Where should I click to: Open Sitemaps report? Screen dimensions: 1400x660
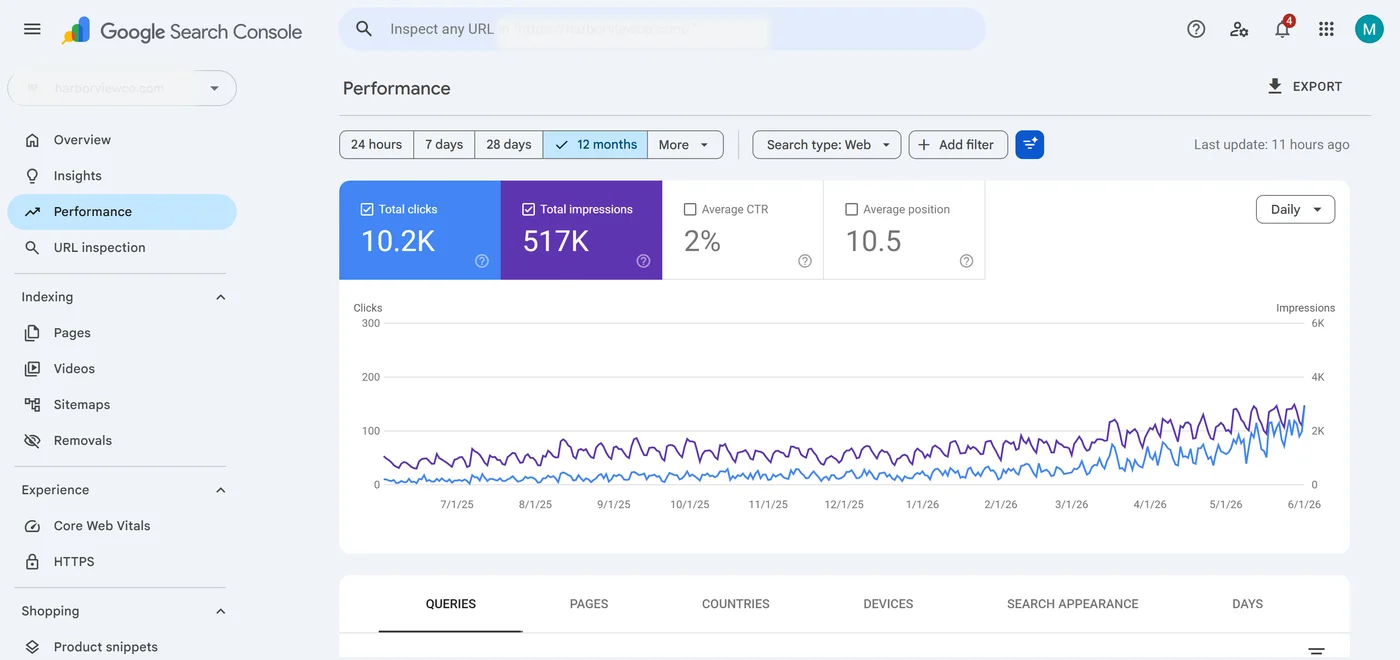coord(122,405)
